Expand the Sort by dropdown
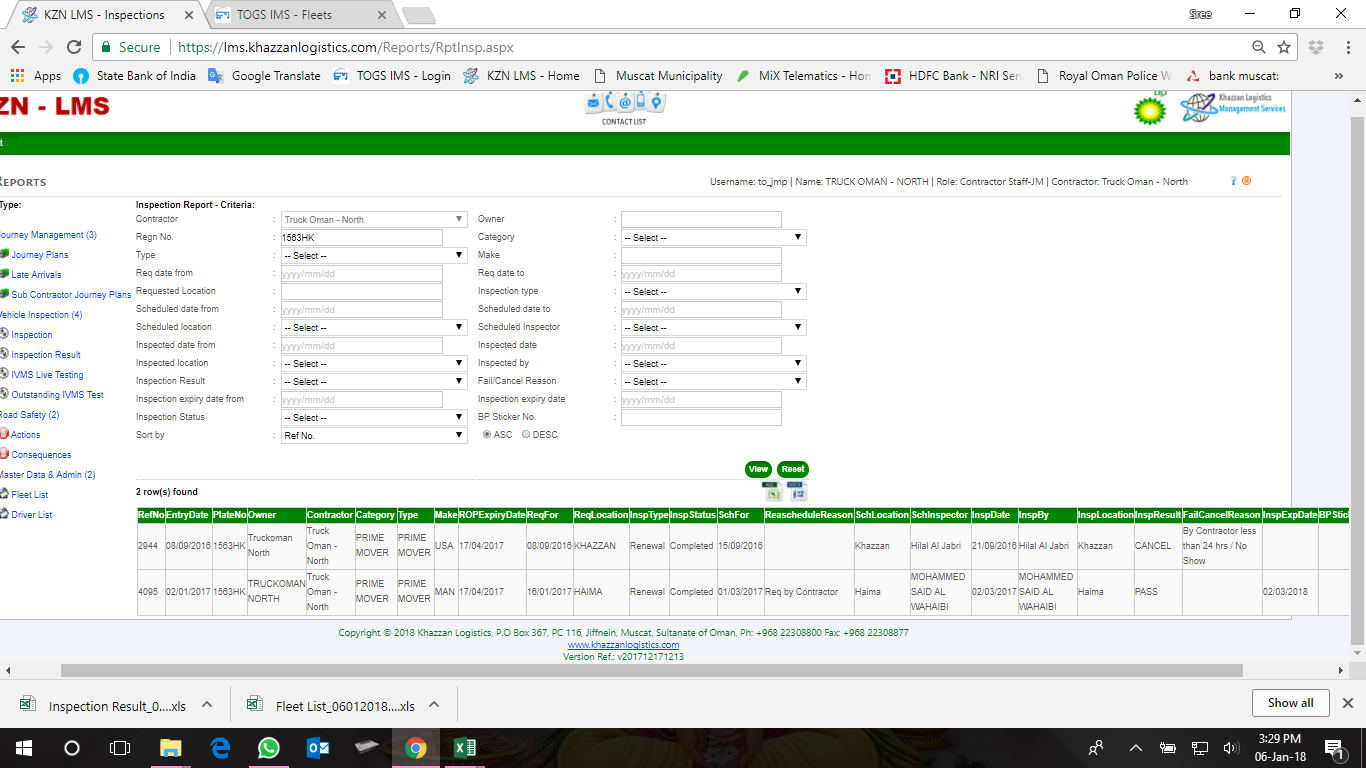This screenshot has width=1366, height=768. tap(374, 436)
